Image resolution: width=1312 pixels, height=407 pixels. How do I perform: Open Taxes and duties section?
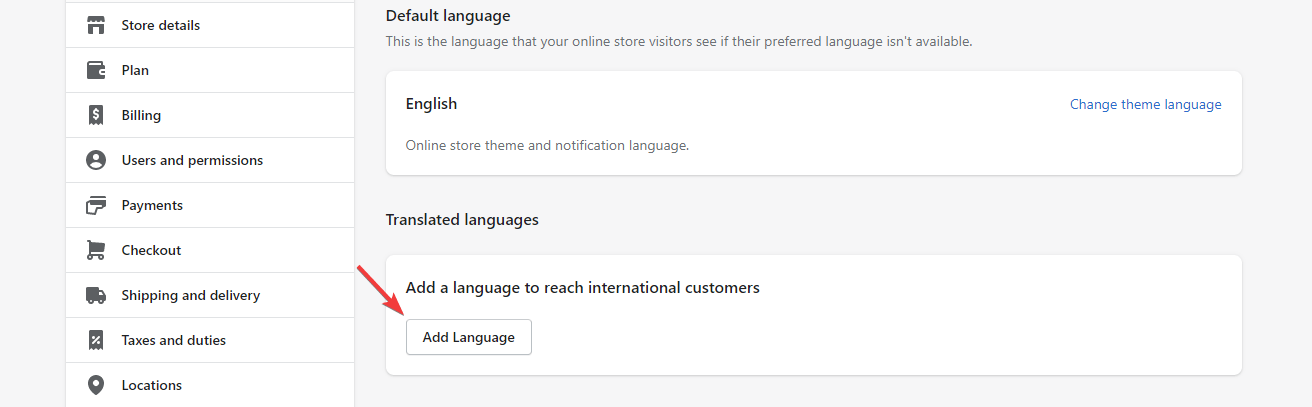[210, 340]
